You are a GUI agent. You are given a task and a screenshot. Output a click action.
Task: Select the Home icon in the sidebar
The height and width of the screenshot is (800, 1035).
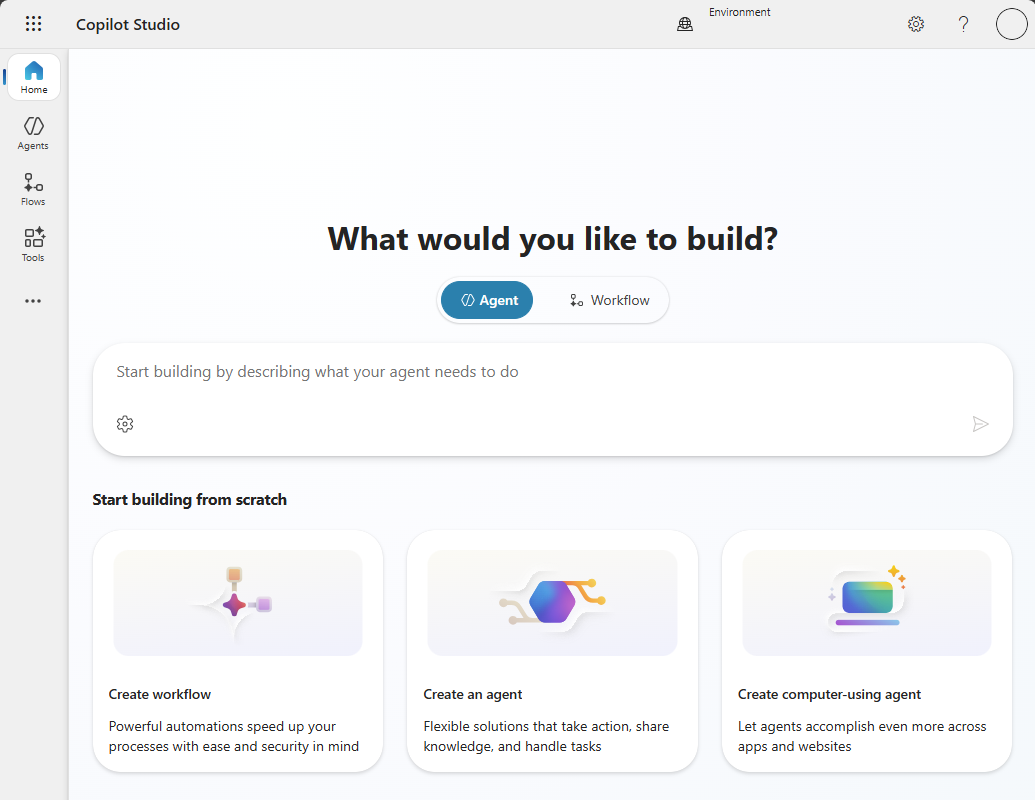(x=33, y=75)
